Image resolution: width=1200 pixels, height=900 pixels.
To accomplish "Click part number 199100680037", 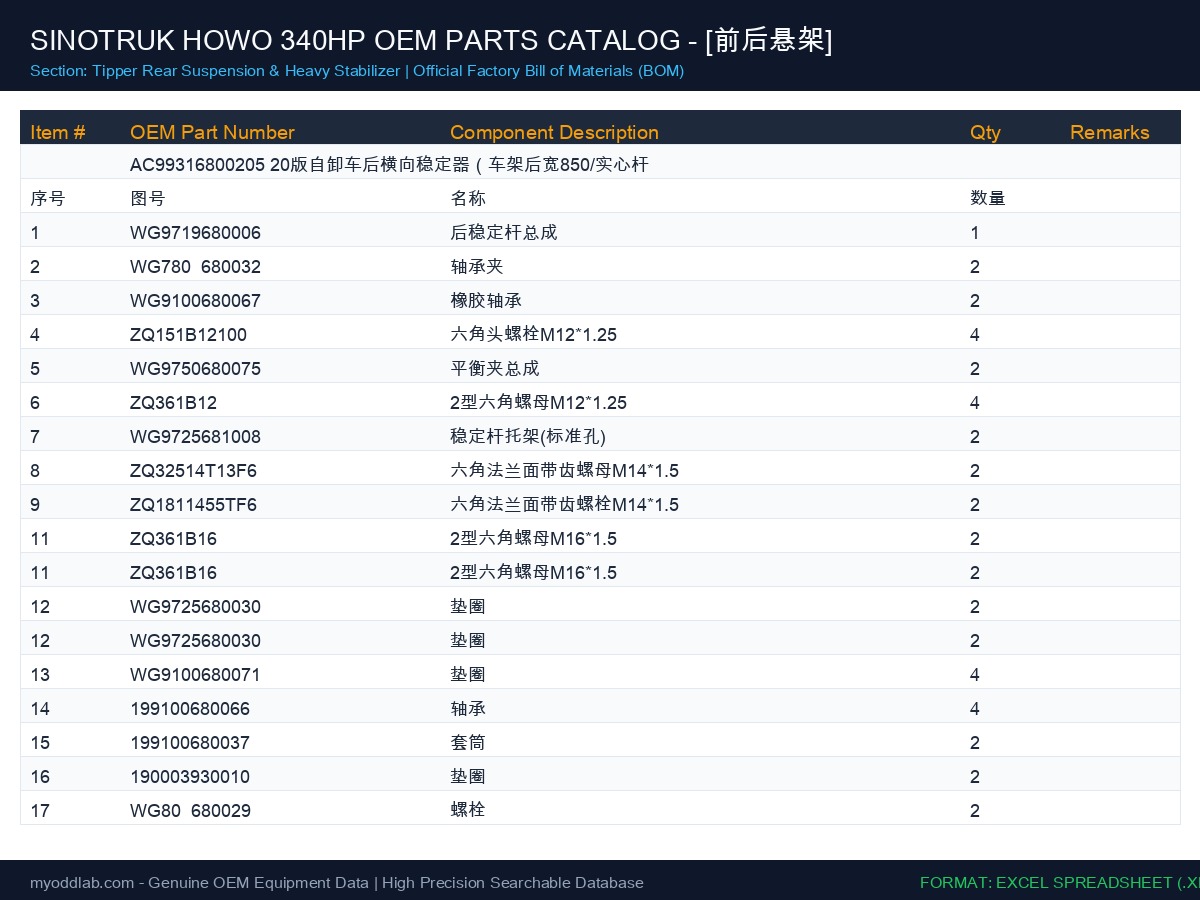I will click(190, 743).
